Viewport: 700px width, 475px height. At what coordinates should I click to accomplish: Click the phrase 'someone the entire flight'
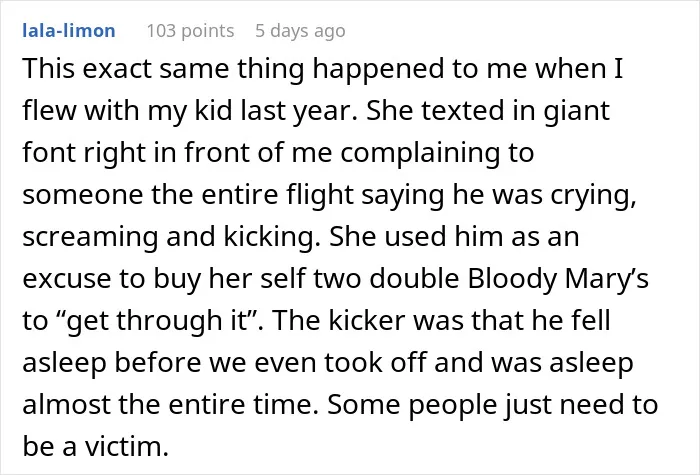[189, 195]
